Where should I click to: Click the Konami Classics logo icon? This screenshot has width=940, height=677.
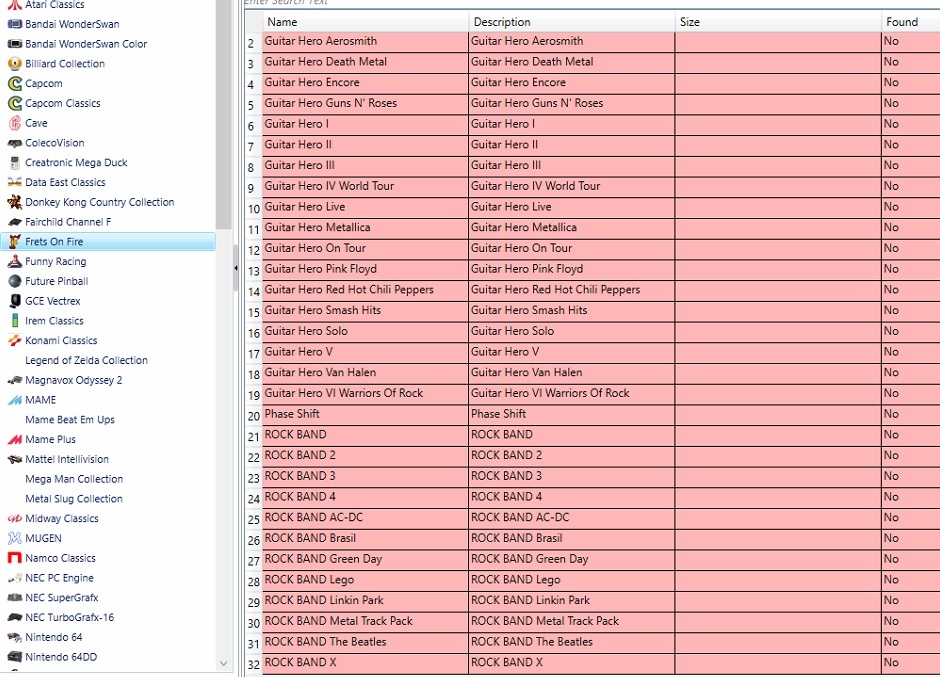click(14, 341)
